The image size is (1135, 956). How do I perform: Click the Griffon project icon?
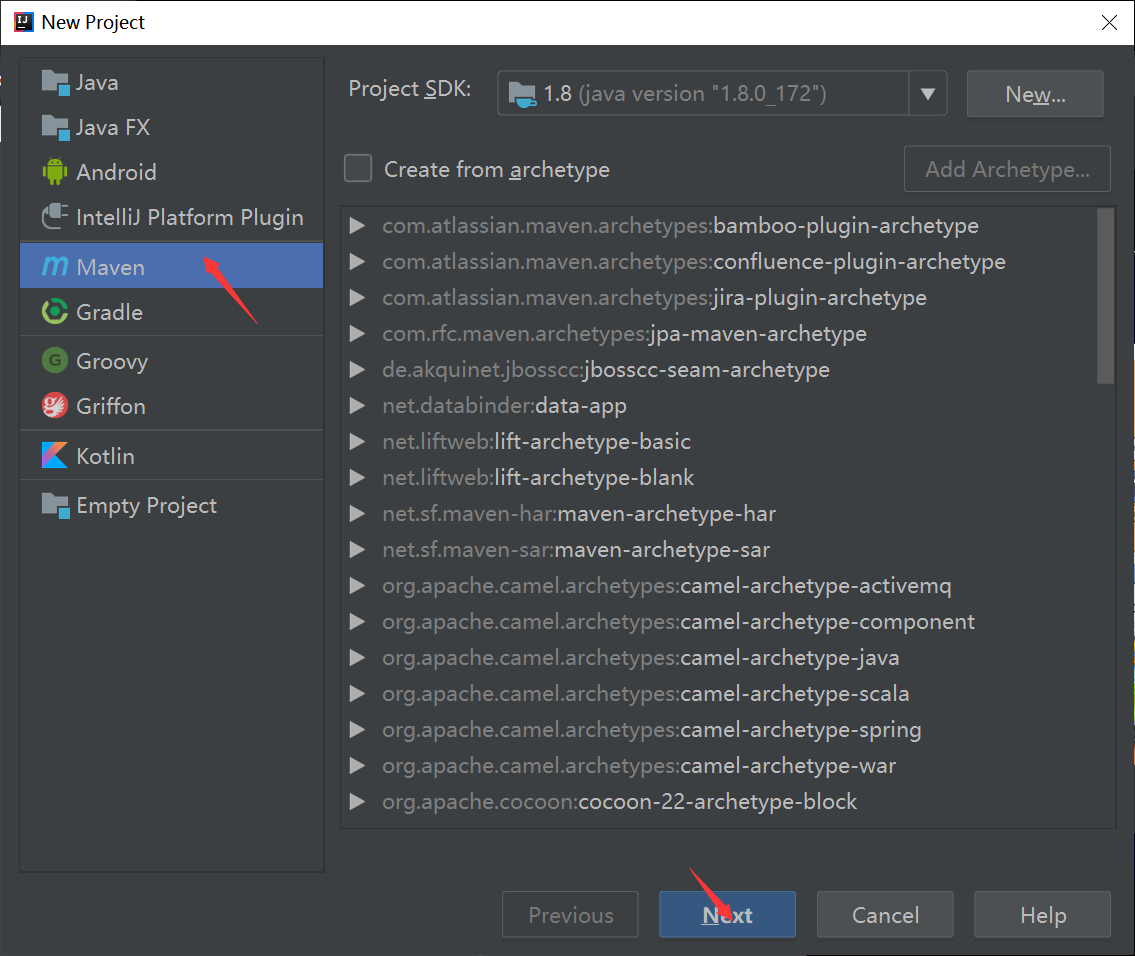(x=55, y=406)
